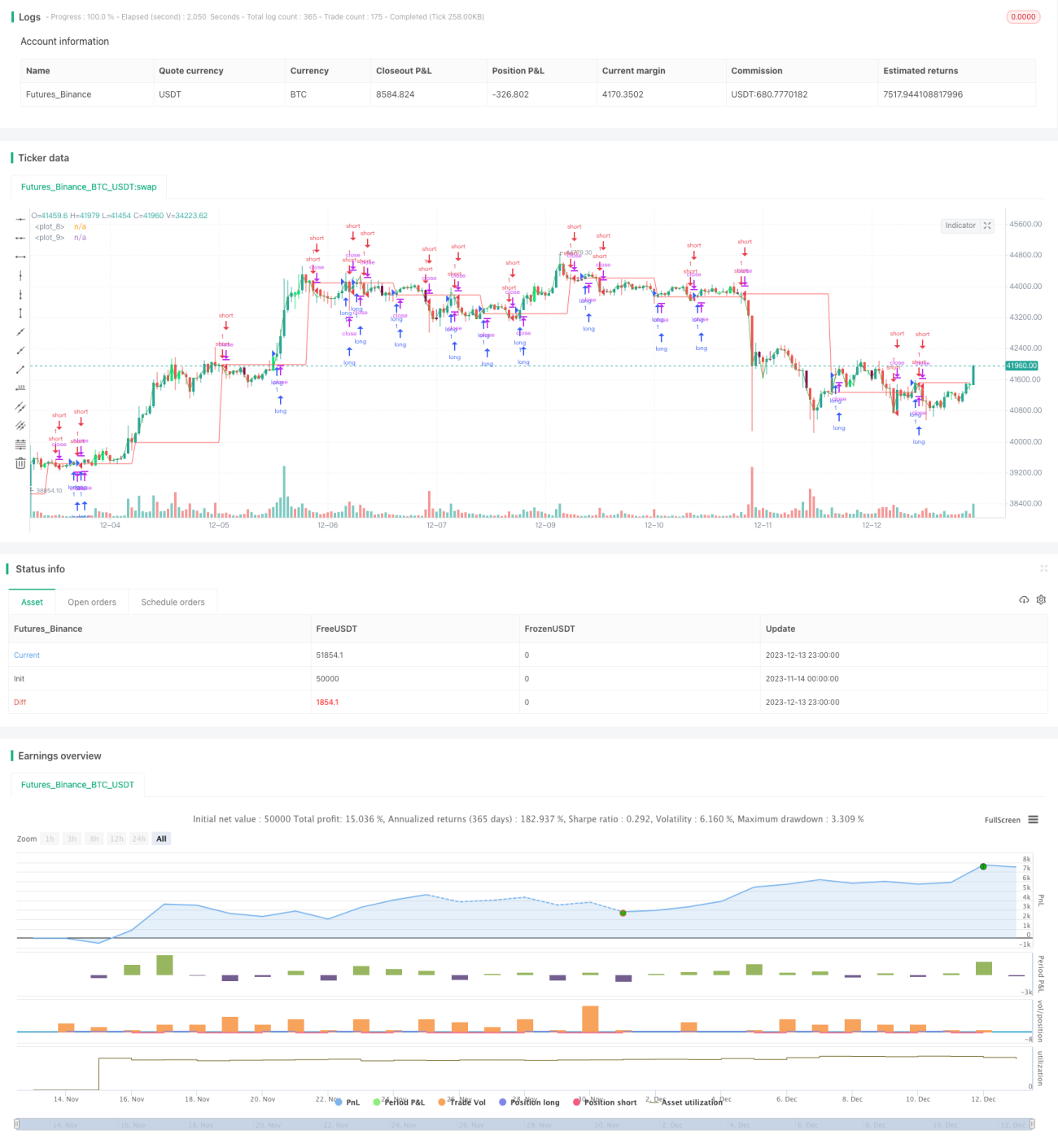This screenshot has width=1058, height=1148.
Task: Click the trash icon to delete drawings
Action: point(20,462)
